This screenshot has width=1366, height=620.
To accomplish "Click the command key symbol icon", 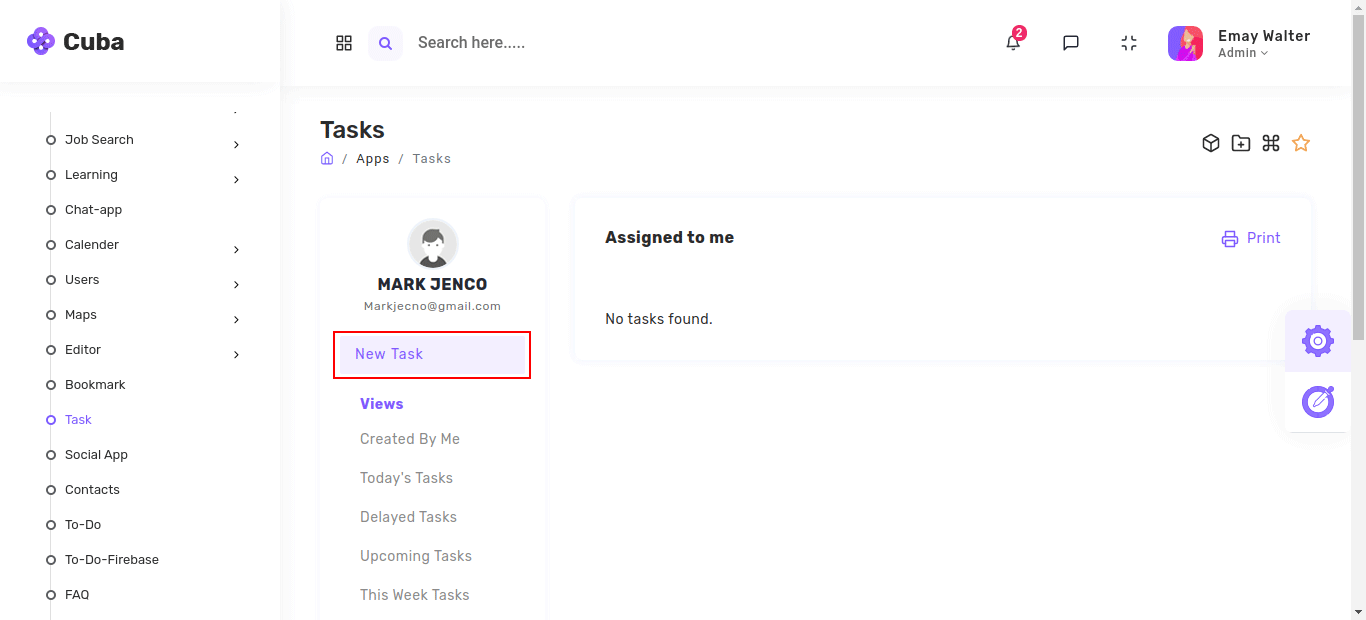I will [1271, 143].
